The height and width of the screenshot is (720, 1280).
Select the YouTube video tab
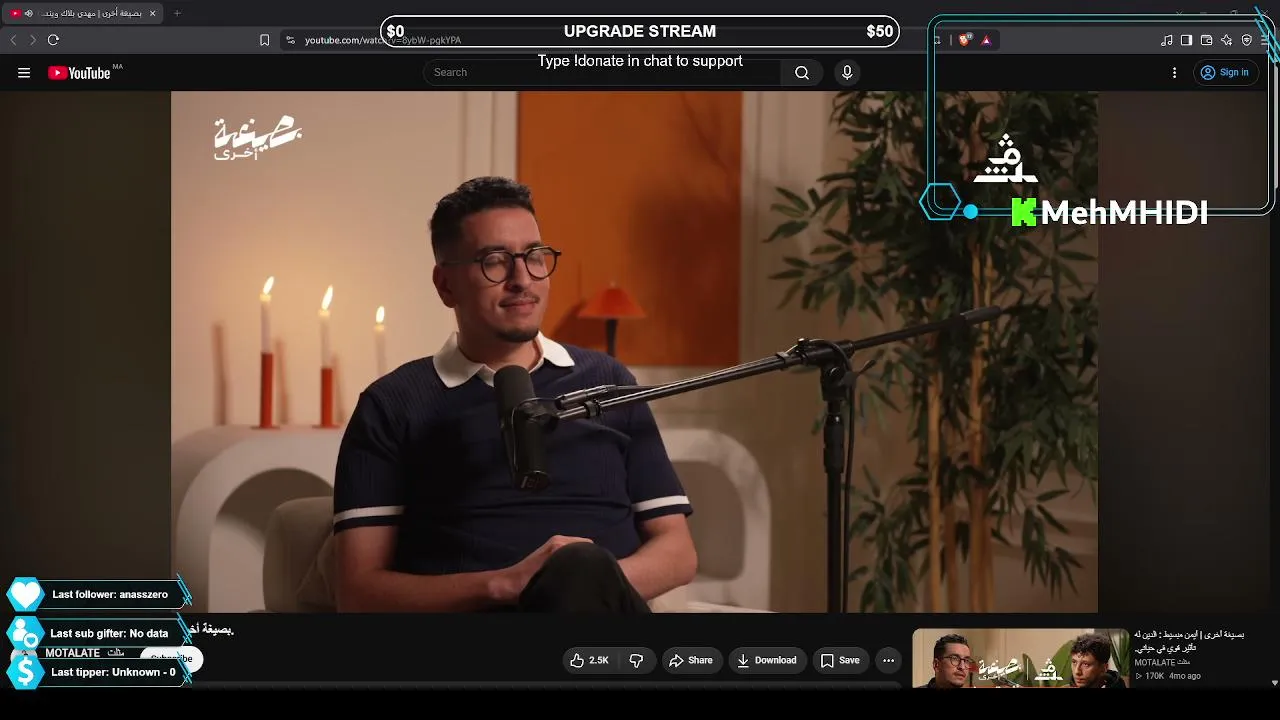click(84, 13)
